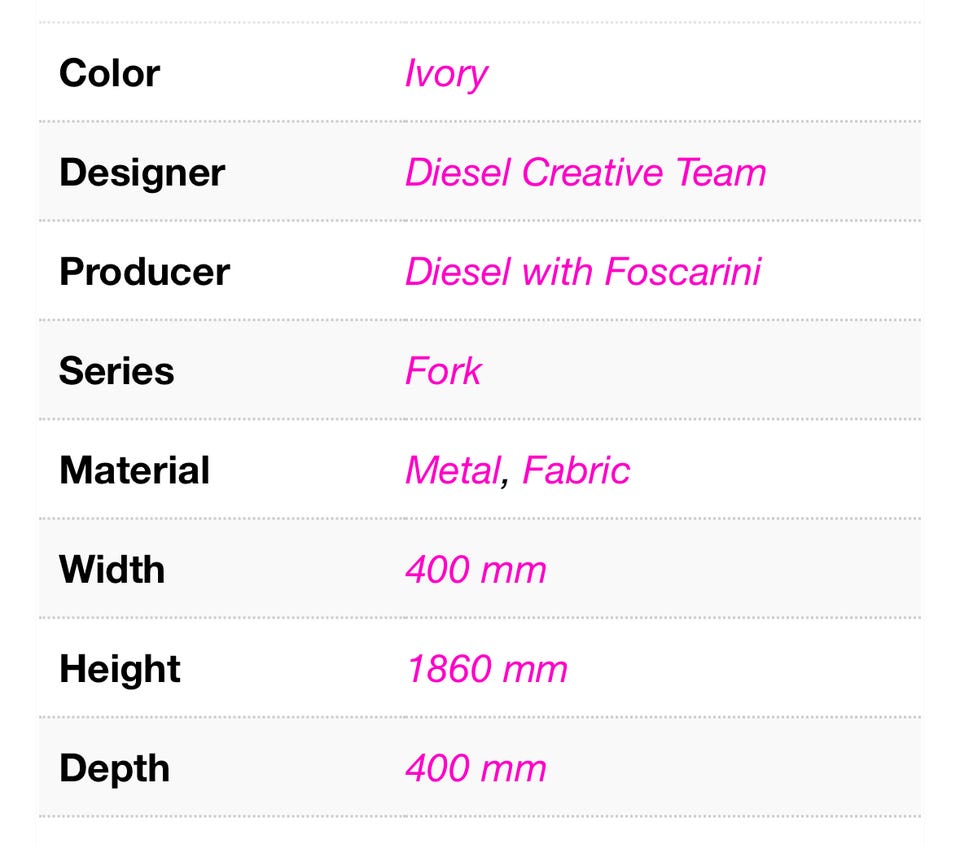The image size is (960, 844).
Task: Open the Diesel with Foscarini producer link
Action: (x=582, y=272)
